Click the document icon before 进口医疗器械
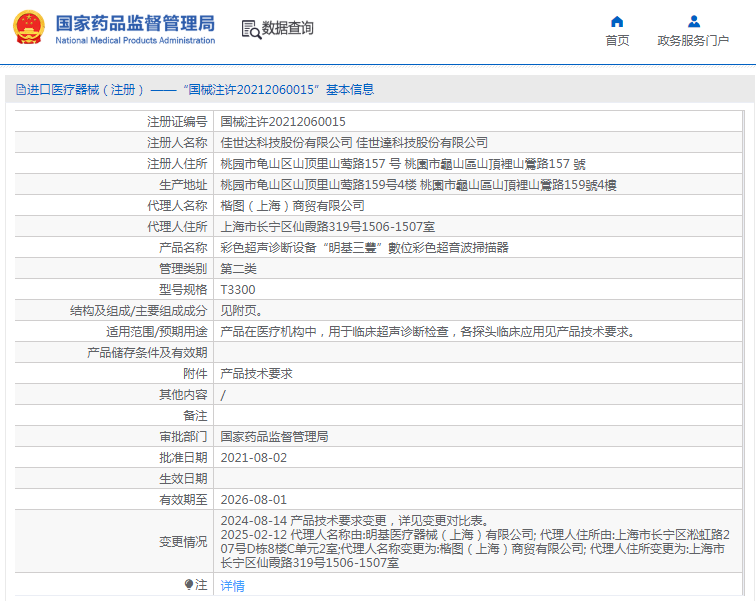Image resolution: width=756 pixels, height=601 pixels. point(20,90)
